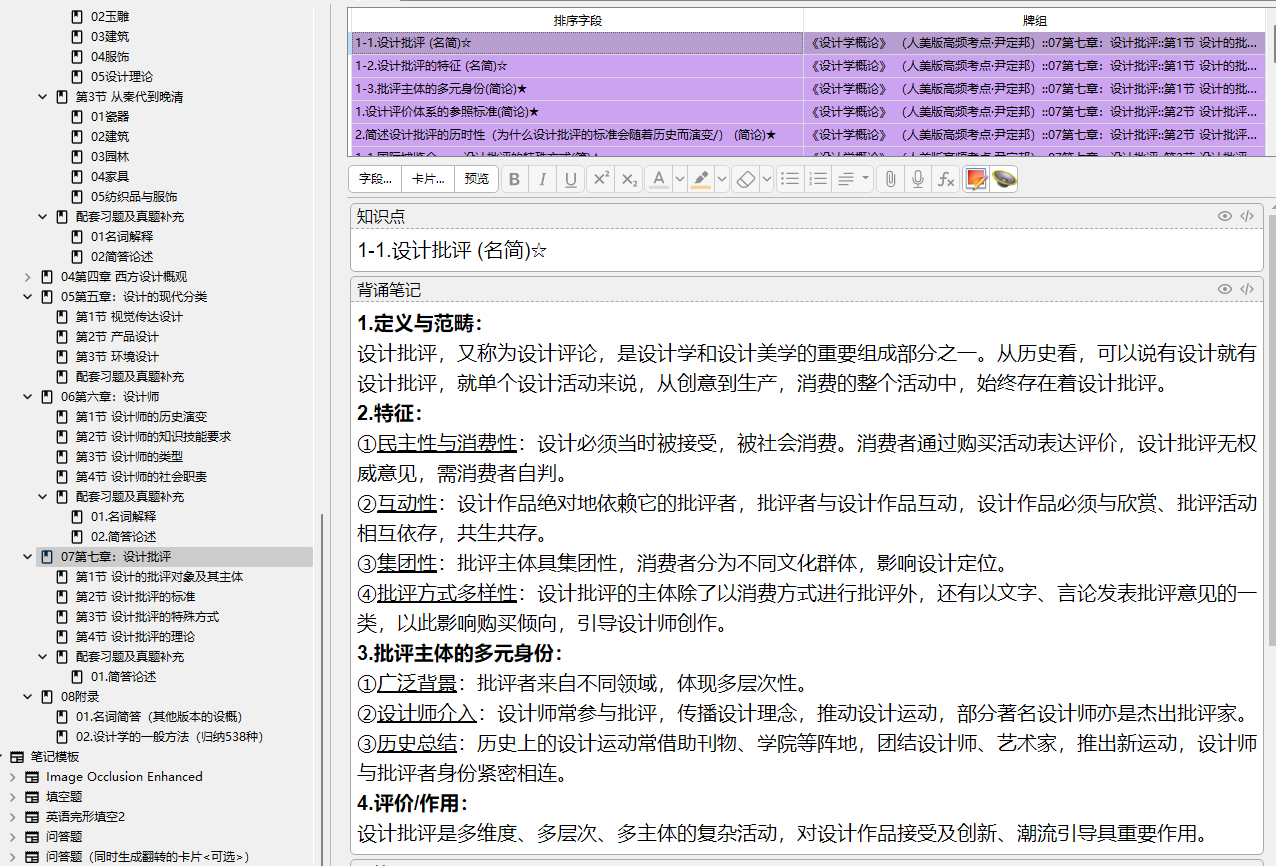Sort by the 排序字段 column header
The width and height of the screenshot is (1276, 866).
577,20
